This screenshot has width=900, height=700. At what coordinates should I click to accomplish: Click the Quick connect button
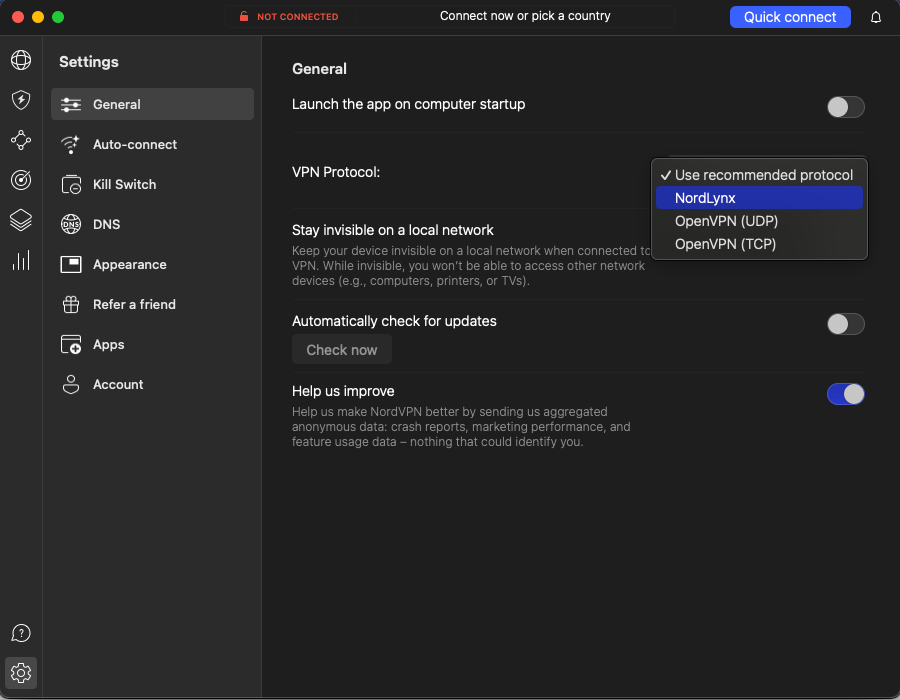(790, 17)
